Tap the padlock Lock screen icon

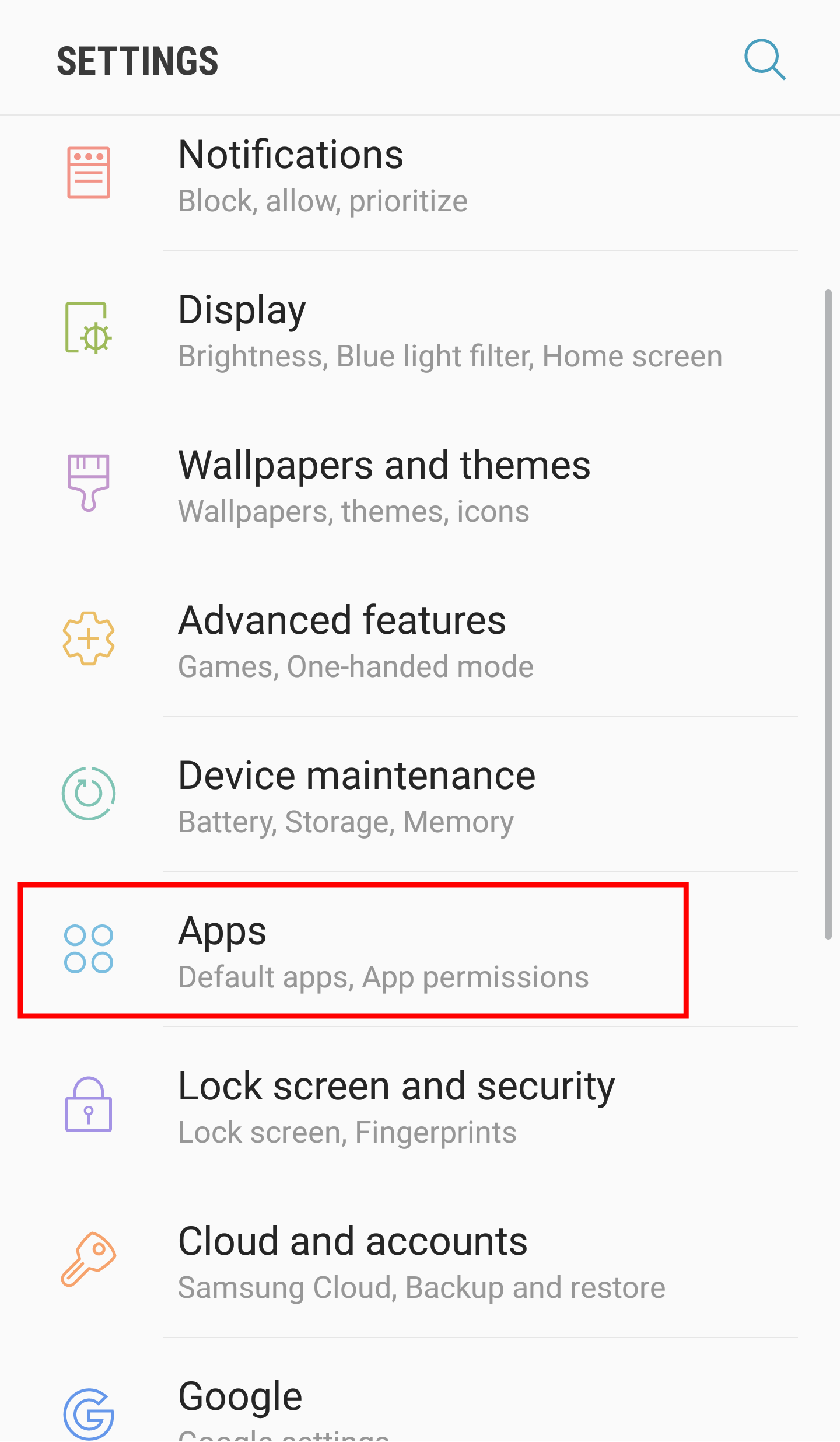click(x=89, y=1104)
